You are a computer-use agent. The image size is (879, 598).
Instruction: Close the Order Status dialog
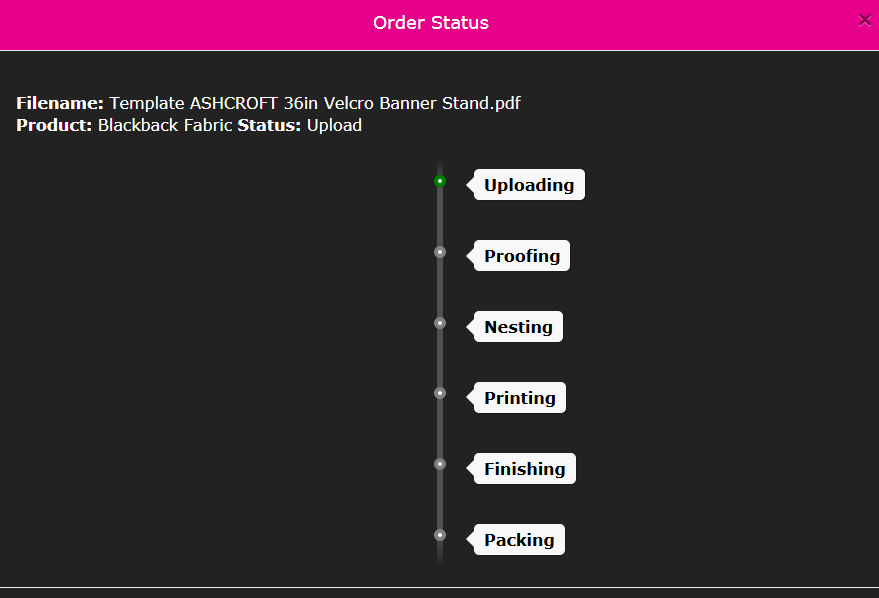coord(864,20)
